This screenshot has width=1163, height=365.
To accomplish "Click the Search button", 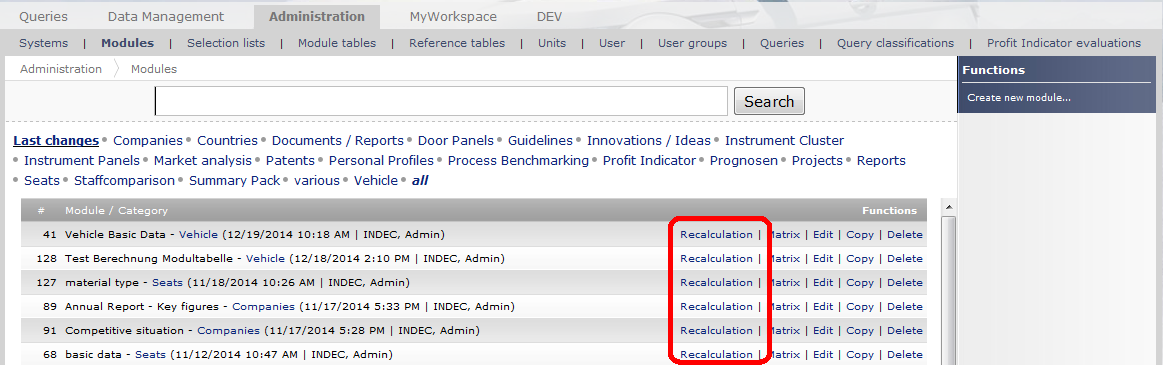I will tap(769, 102).
